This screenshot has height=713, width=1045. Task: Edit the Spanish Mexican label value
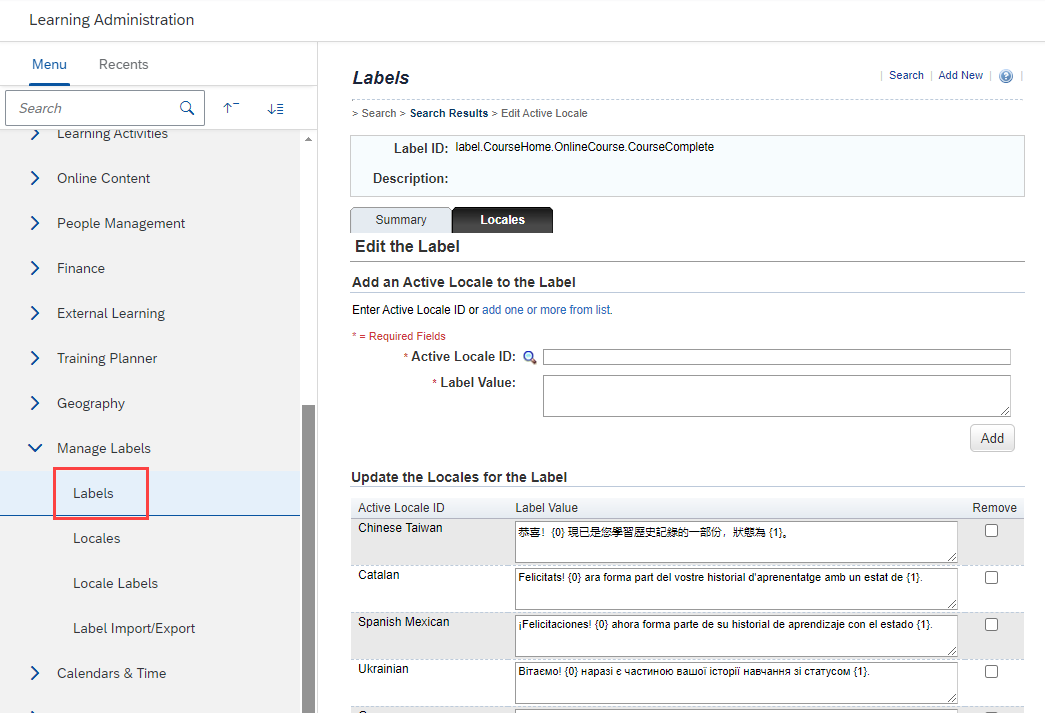(736, 636)
